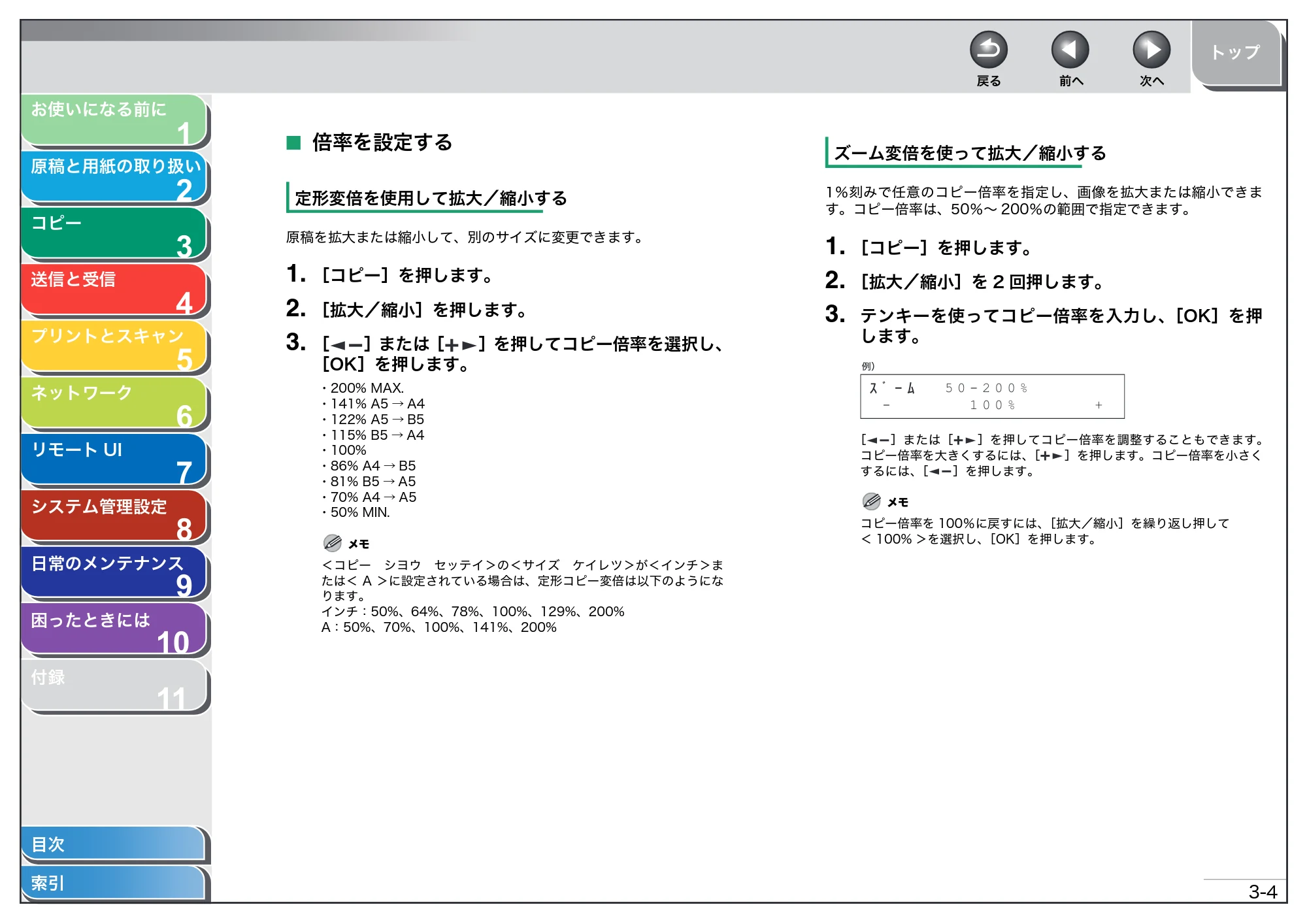Click the '50% MIN.' entry
The width and height of the screenshot is (1307, 924).
[x=360, y=512]
